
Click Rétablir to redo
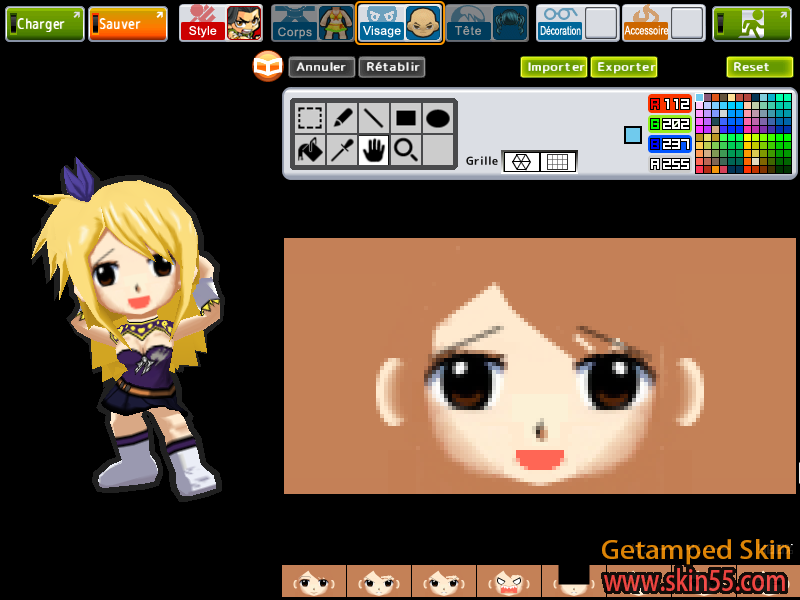pos(392,67)
